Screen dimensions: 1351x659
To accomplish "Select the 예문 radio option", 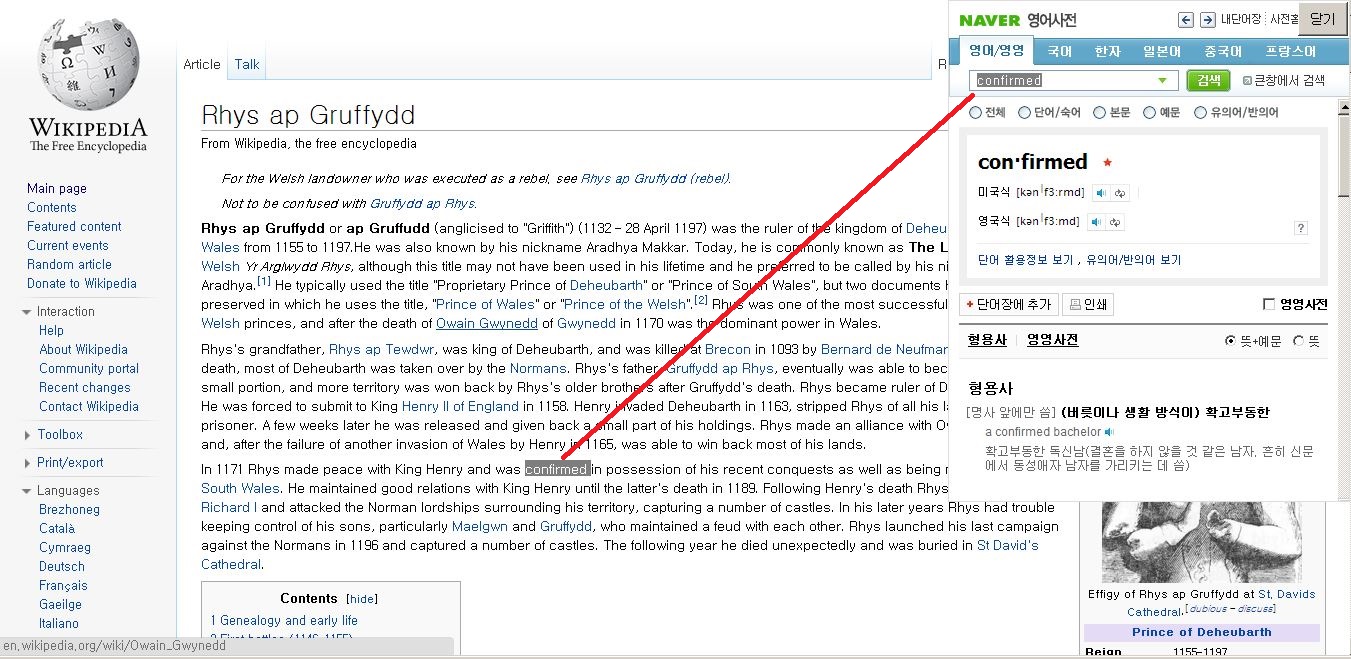I will pos(1150,113).
